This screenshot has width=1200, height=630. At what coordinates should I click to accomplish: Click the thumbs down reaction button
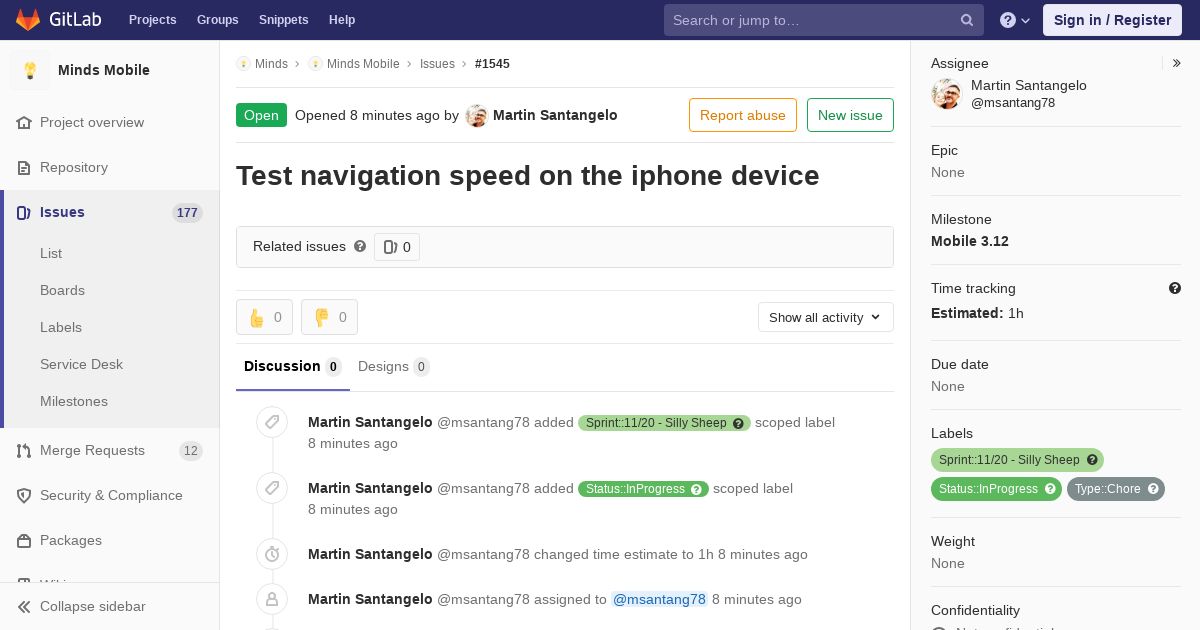point(329,317)
